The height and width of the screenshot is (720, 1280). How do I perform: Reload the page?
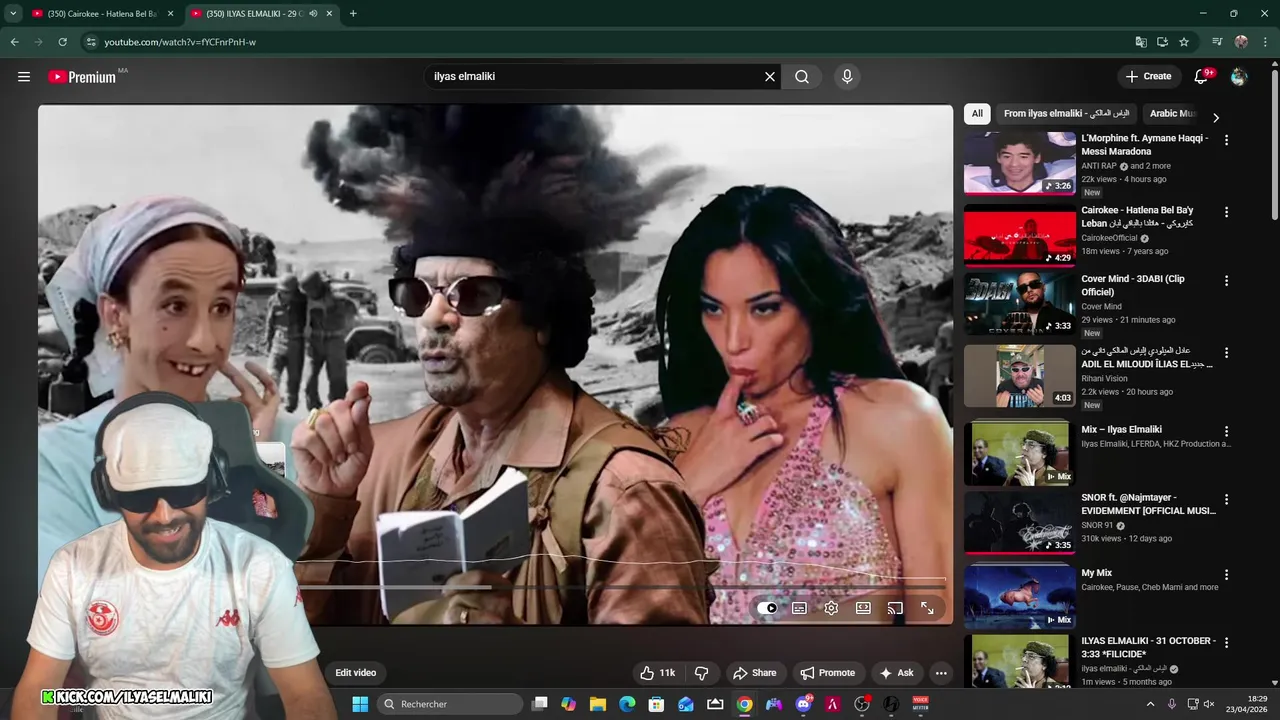coord(62,42)
